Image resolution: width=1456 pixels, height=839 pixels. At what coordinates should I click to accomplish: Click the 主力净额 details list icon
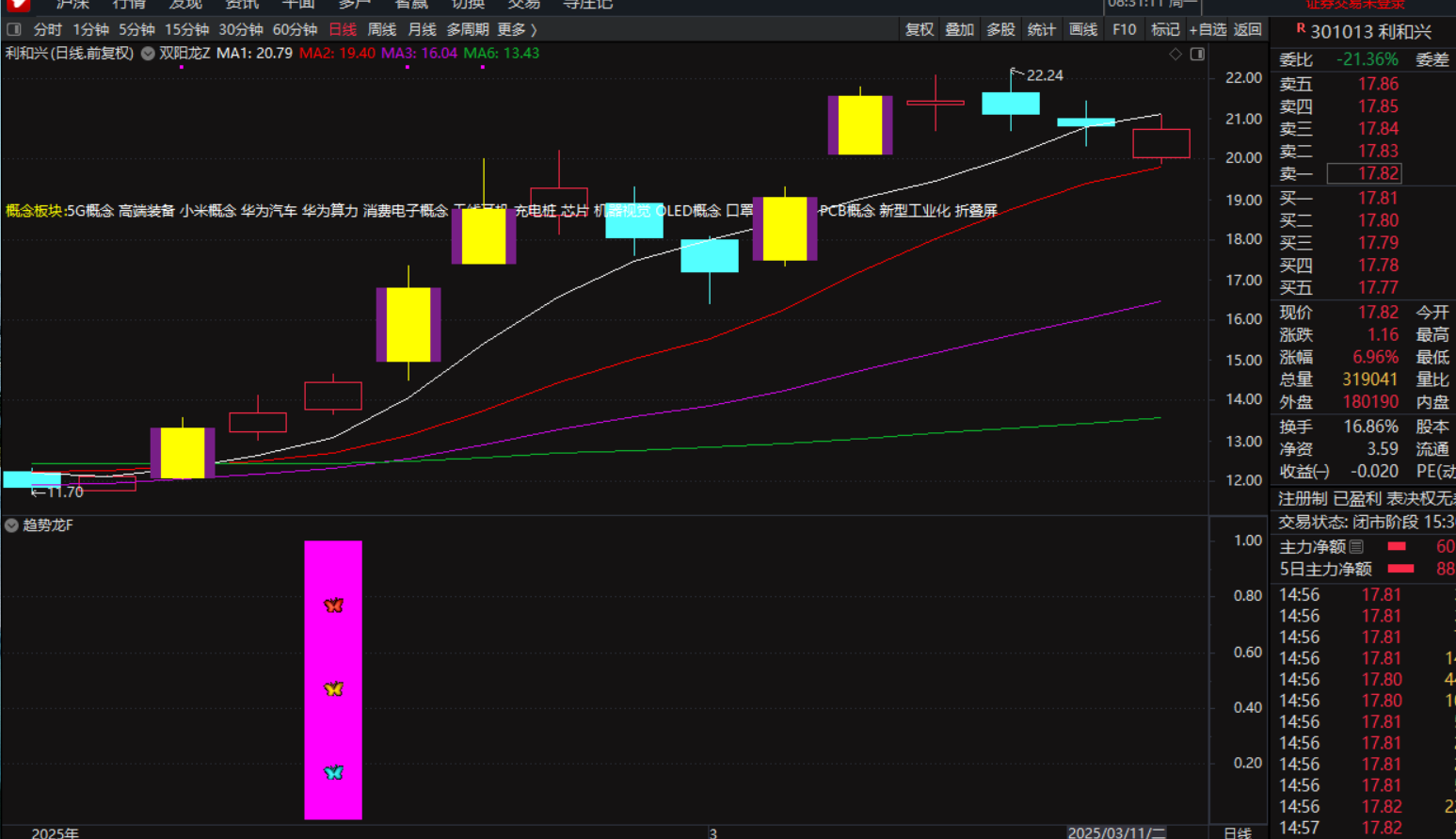(x=1356, y=546)
